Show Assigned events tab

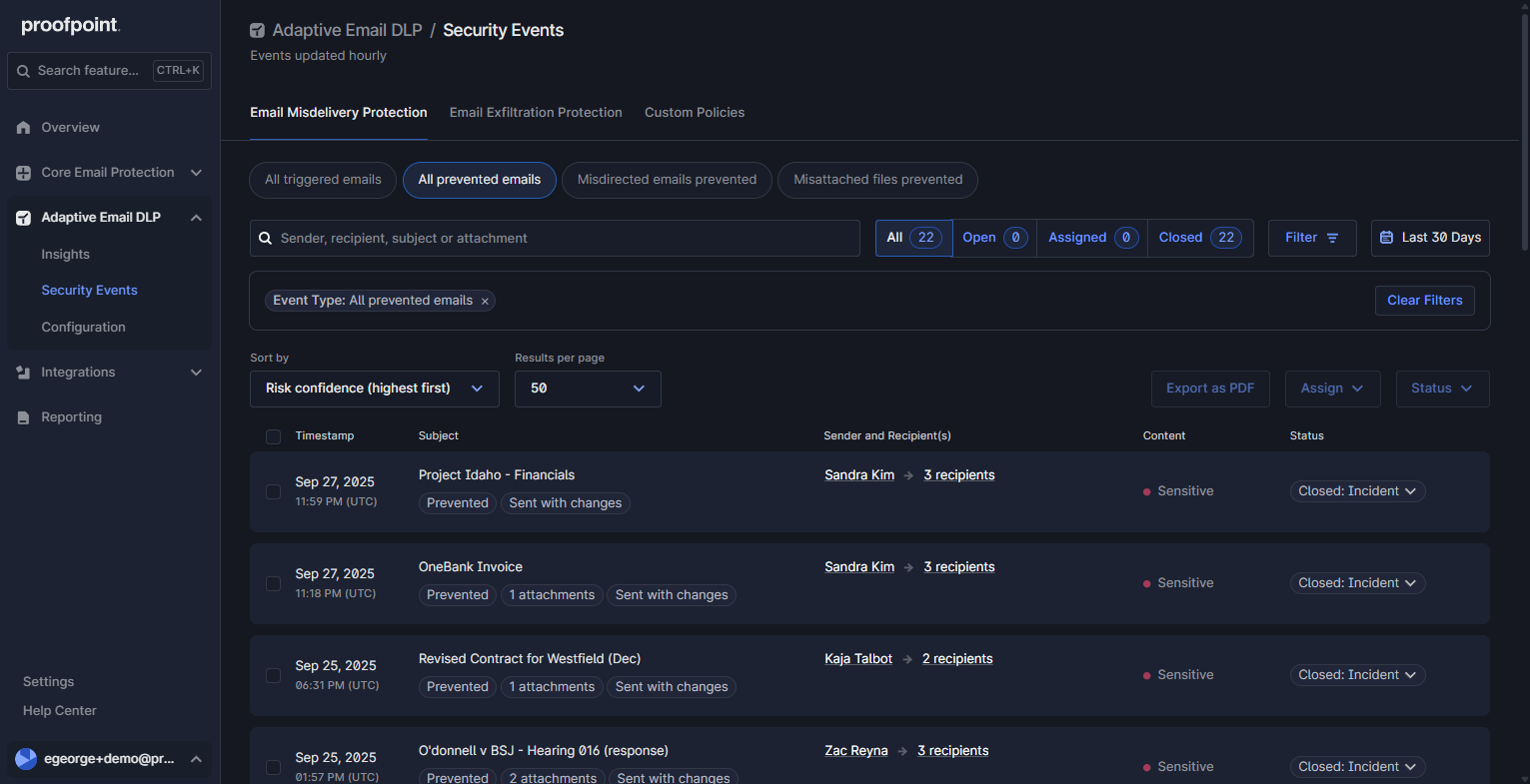pos(1092,238)
